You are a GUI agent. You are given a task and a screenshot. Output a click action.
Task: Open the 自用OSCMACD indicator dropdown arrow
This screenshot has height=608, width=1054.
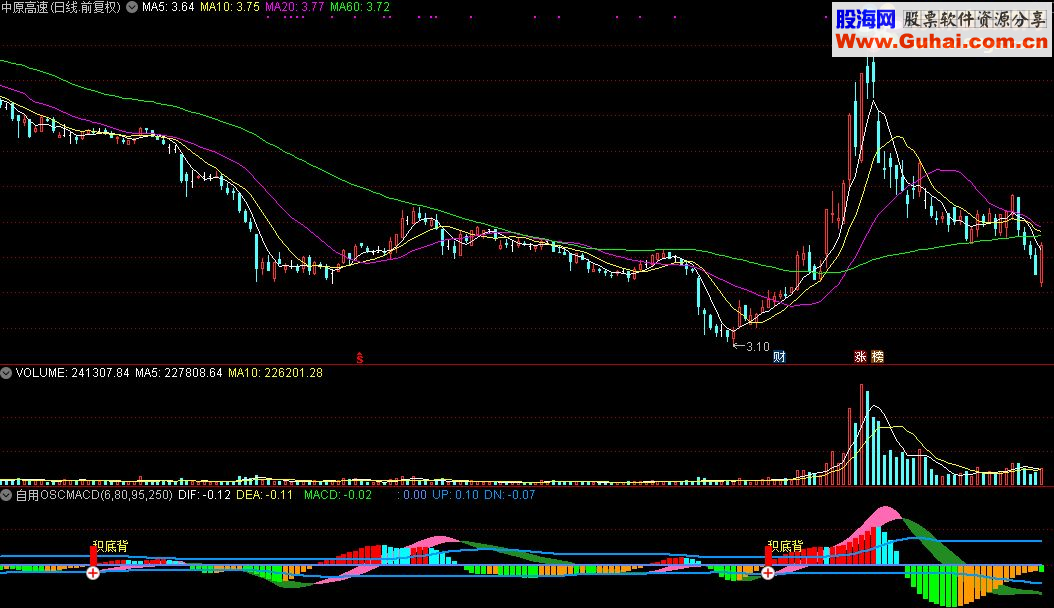(x=6, y=495)
